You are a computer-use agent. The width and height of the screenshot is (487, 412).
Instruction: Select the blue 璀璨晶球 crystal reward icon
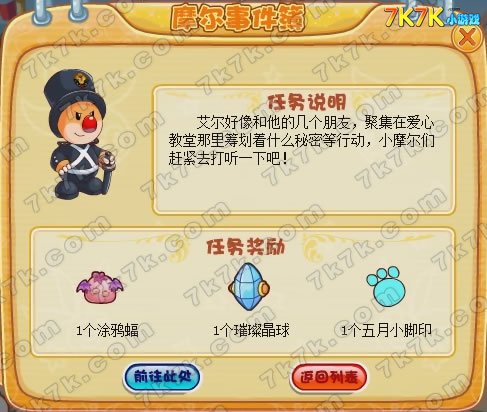pos(249,287)
